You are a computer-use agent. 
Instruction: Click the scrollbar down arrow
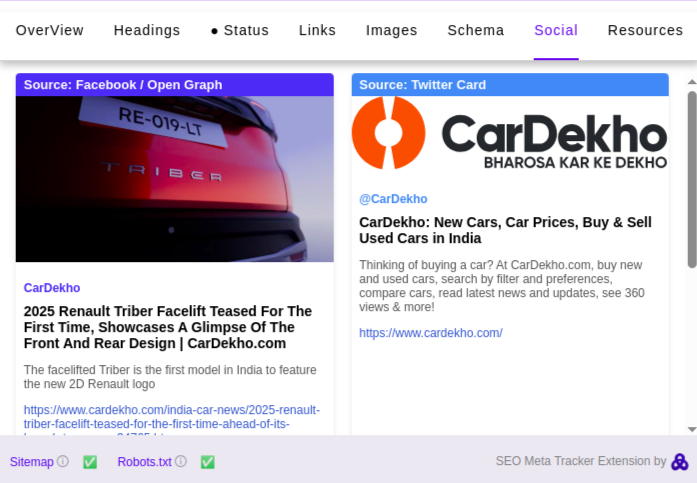[692, 429]
